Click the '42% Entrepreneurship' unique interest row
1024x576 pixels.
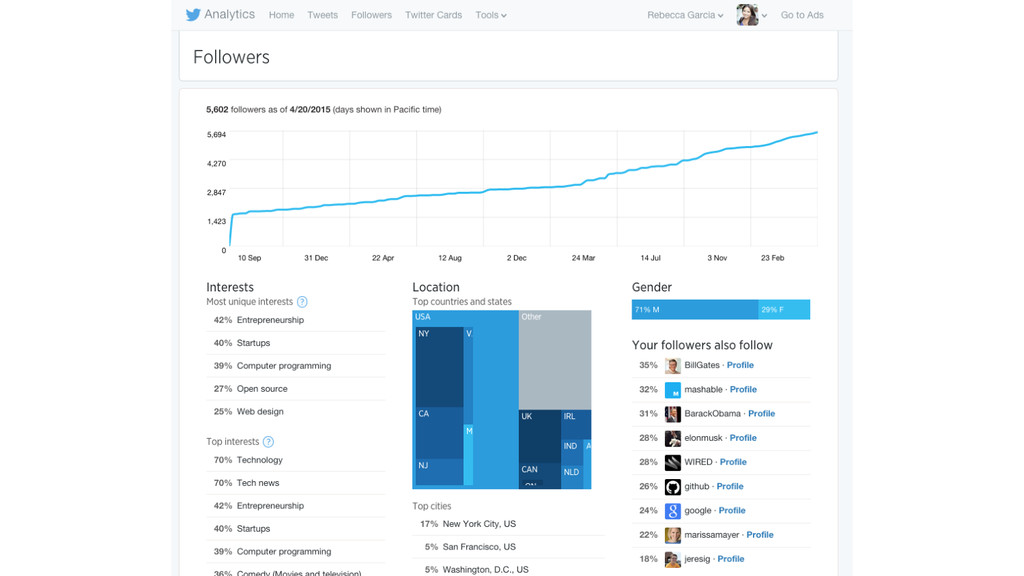point(295,320)
